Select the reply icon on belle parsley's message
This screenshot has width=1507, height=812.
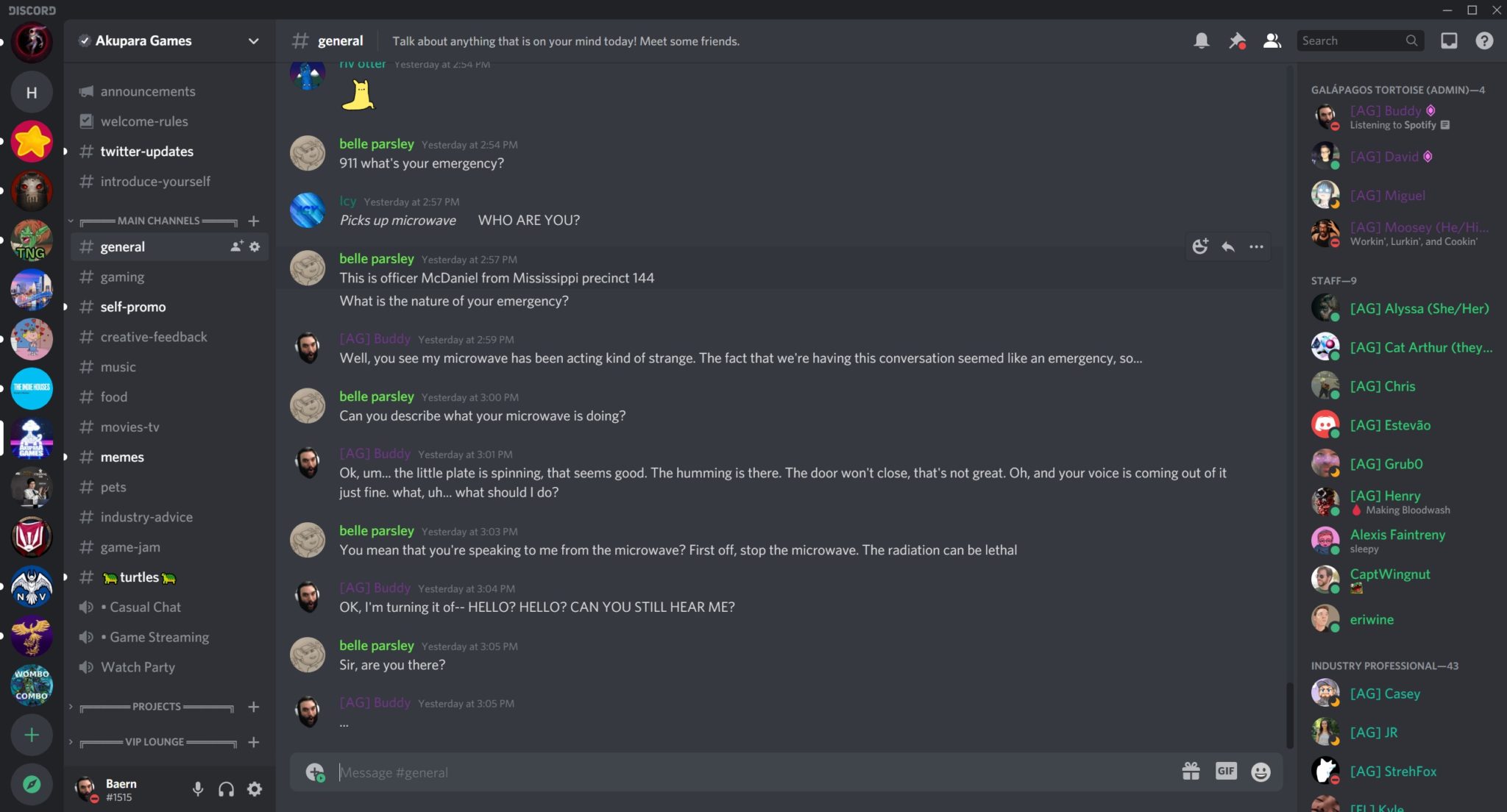coord(1228,246)
